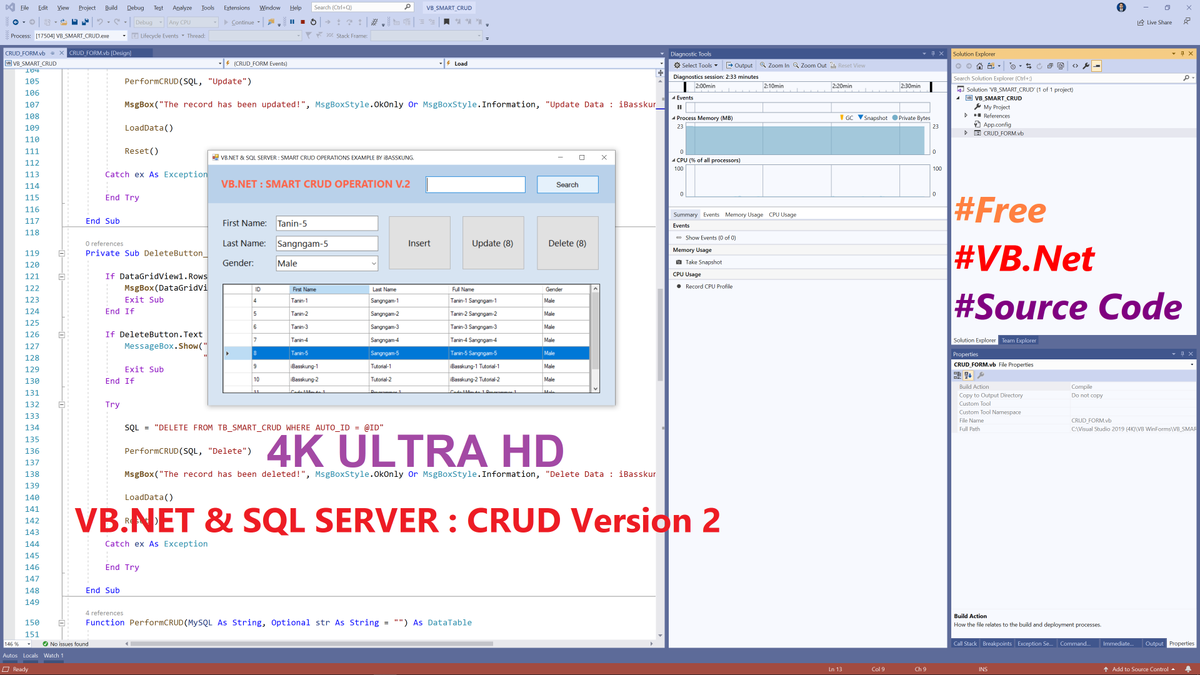Viewport: 1200px width, 675px height.
Task: Click the data grid vertical scrollbar
Action: pos(595,339)
